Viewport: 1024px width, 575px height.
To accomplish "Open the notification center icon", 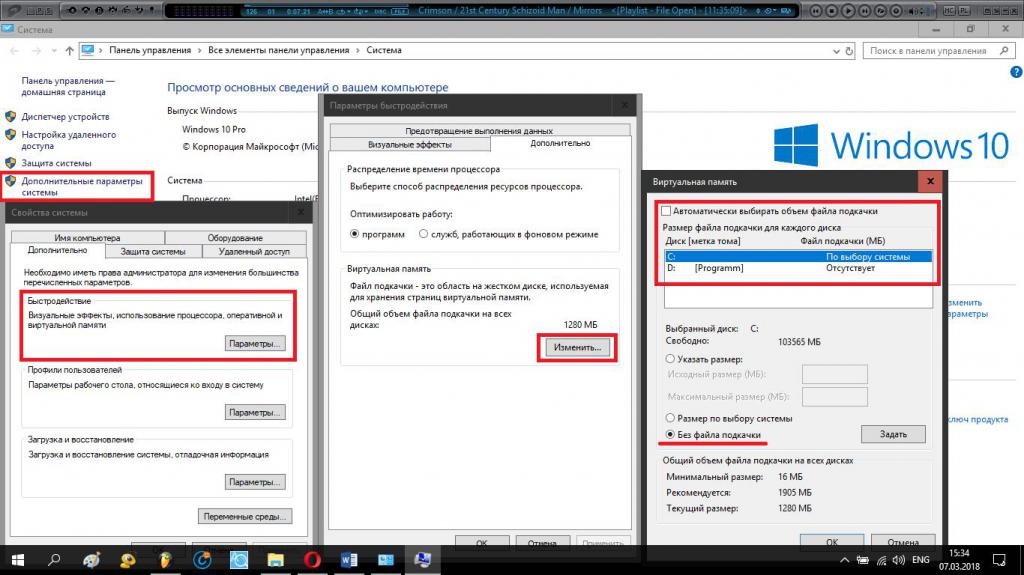I will [x=999, y=560].
